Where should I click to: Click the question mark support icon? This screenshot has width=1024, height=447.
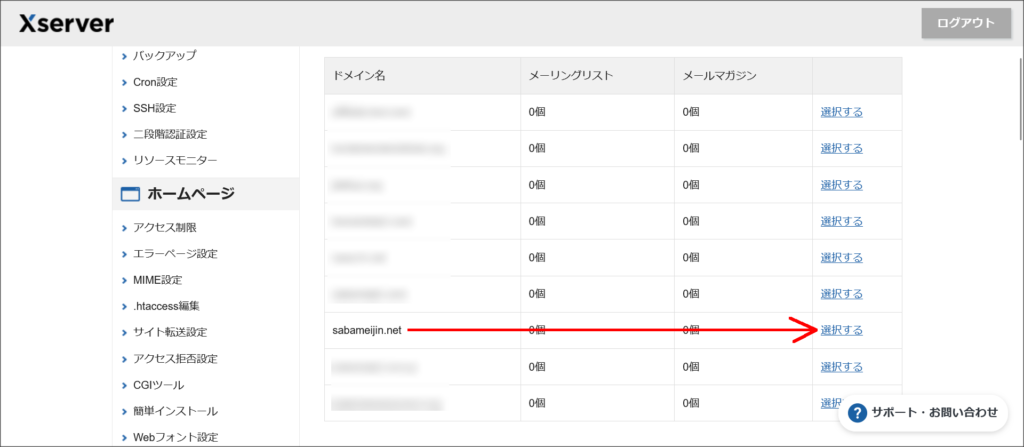click(857, 412)
